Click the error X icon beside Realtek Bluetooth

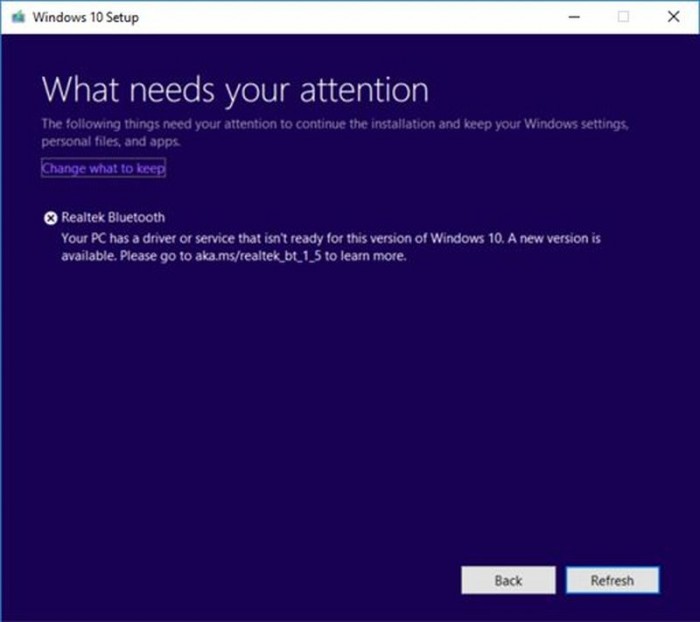pyautogui.click(x=50, y=218)
